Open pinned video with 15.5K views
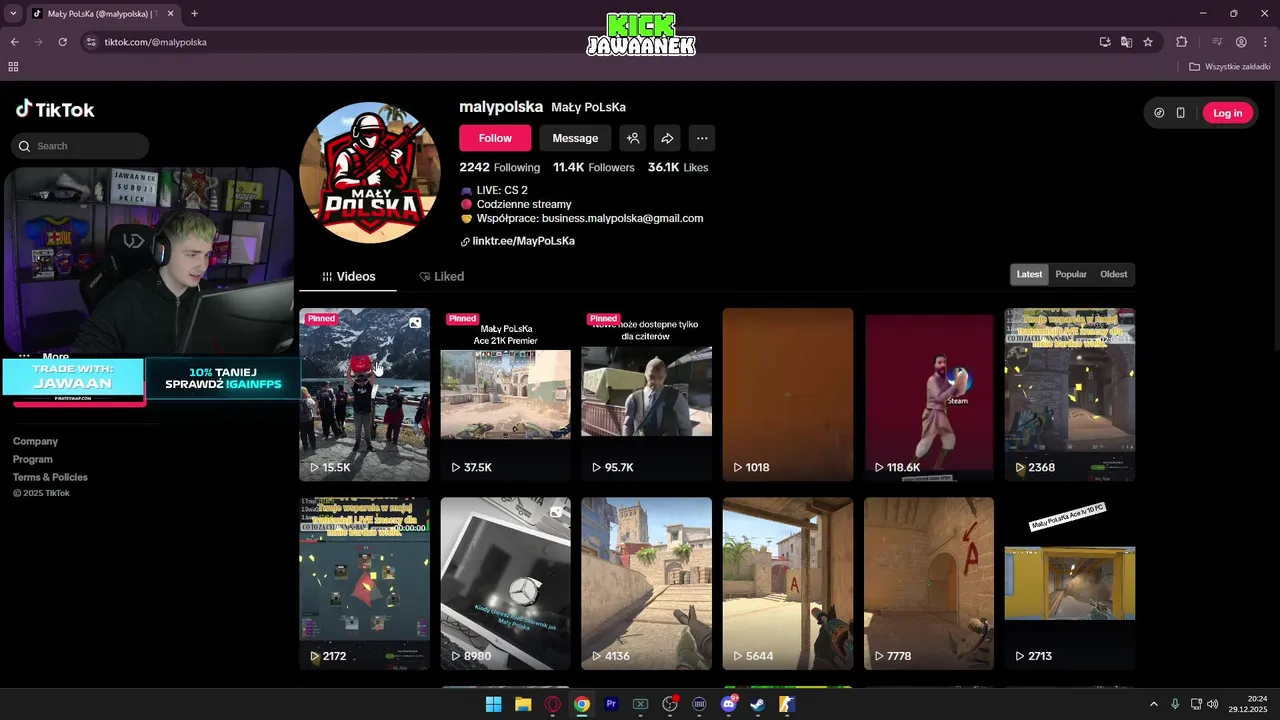 pos(364,394)
